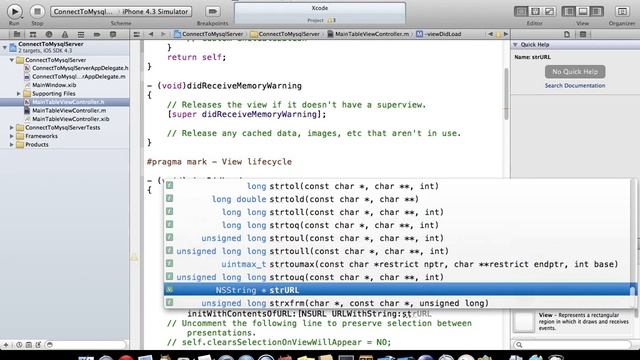The width and height of the screenshot is (640, 360).
Task: Select the Standard editor mode
Action: pyautogui.click(x=521, y=11)
